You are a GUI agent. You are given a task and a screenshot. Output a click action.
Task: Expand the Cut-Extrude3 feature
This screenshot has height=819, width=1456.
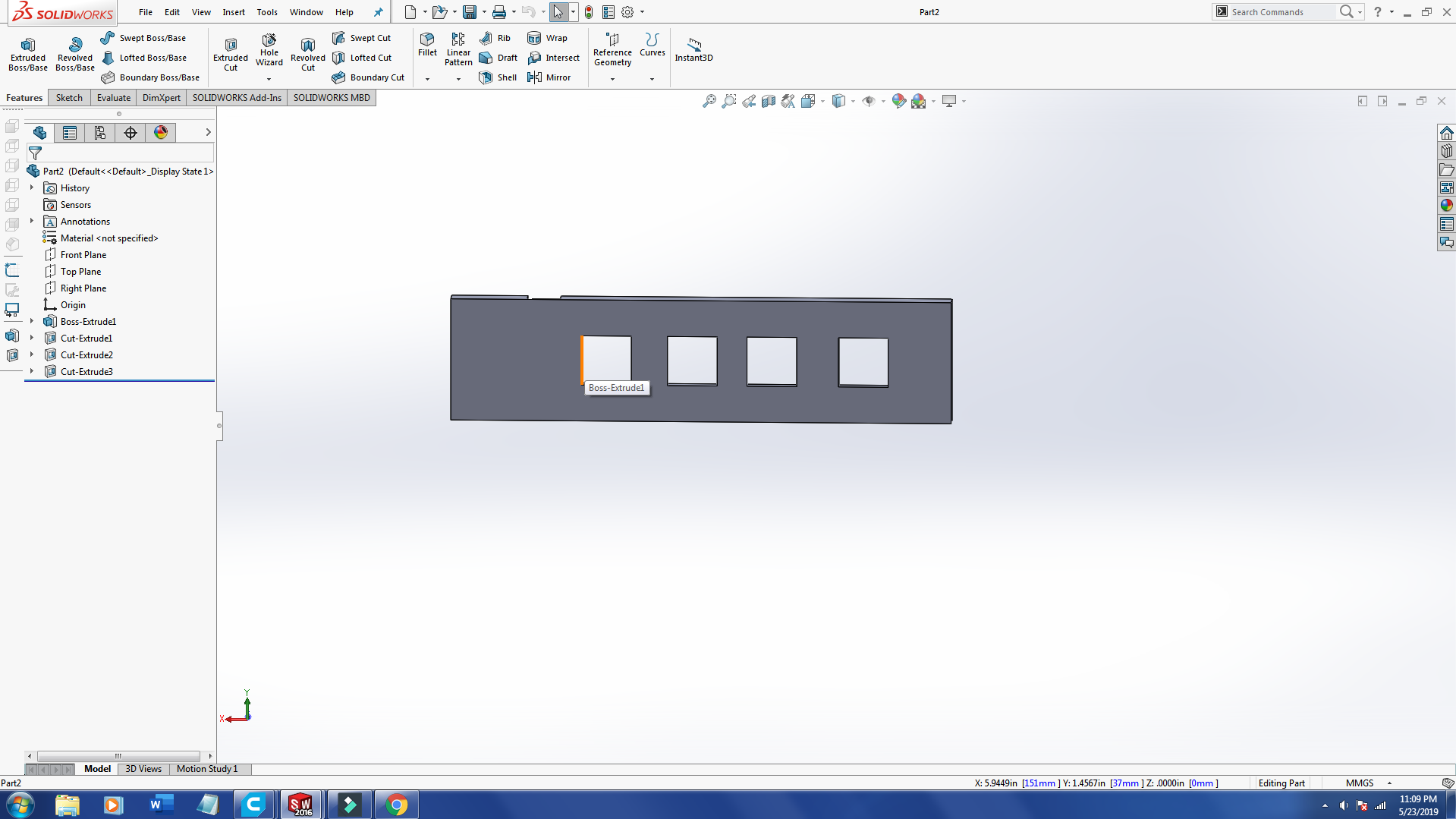(x=32, y=371)
